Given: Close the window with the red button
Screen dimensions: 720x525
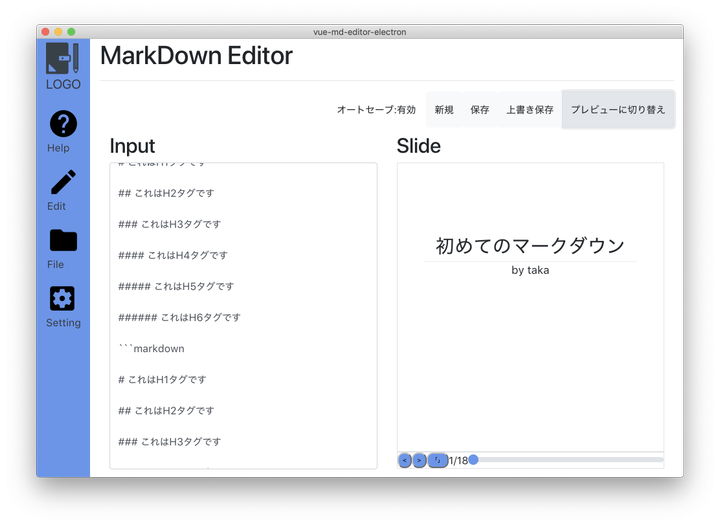Looking at the screenshot, I should point(45,32).
